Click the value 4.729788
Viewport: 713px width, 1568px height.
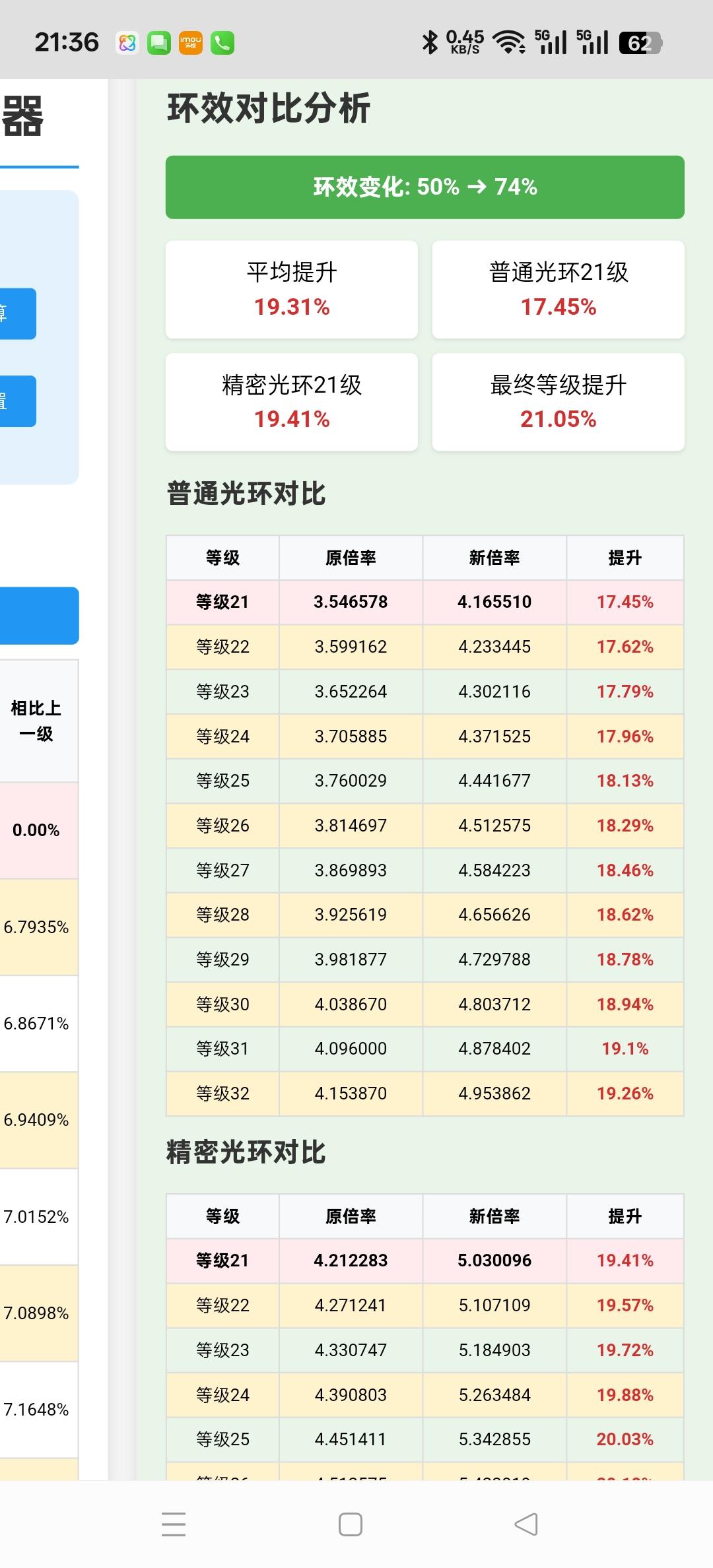tap(494, 960)
